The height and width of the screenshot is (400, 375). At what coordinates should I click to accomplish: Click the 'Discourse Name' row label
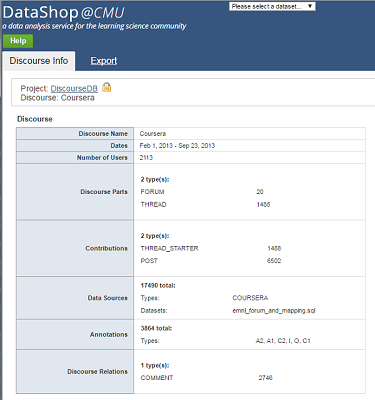point(103,134)
